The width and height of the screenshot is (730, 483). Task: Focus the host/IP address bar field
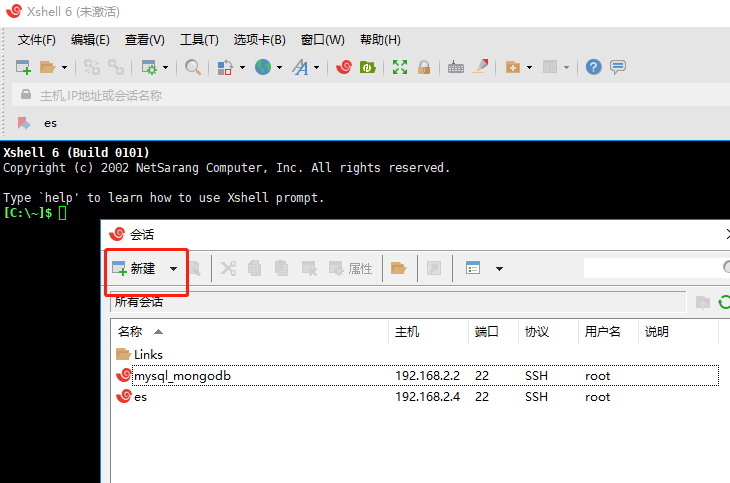click(372, 95)
